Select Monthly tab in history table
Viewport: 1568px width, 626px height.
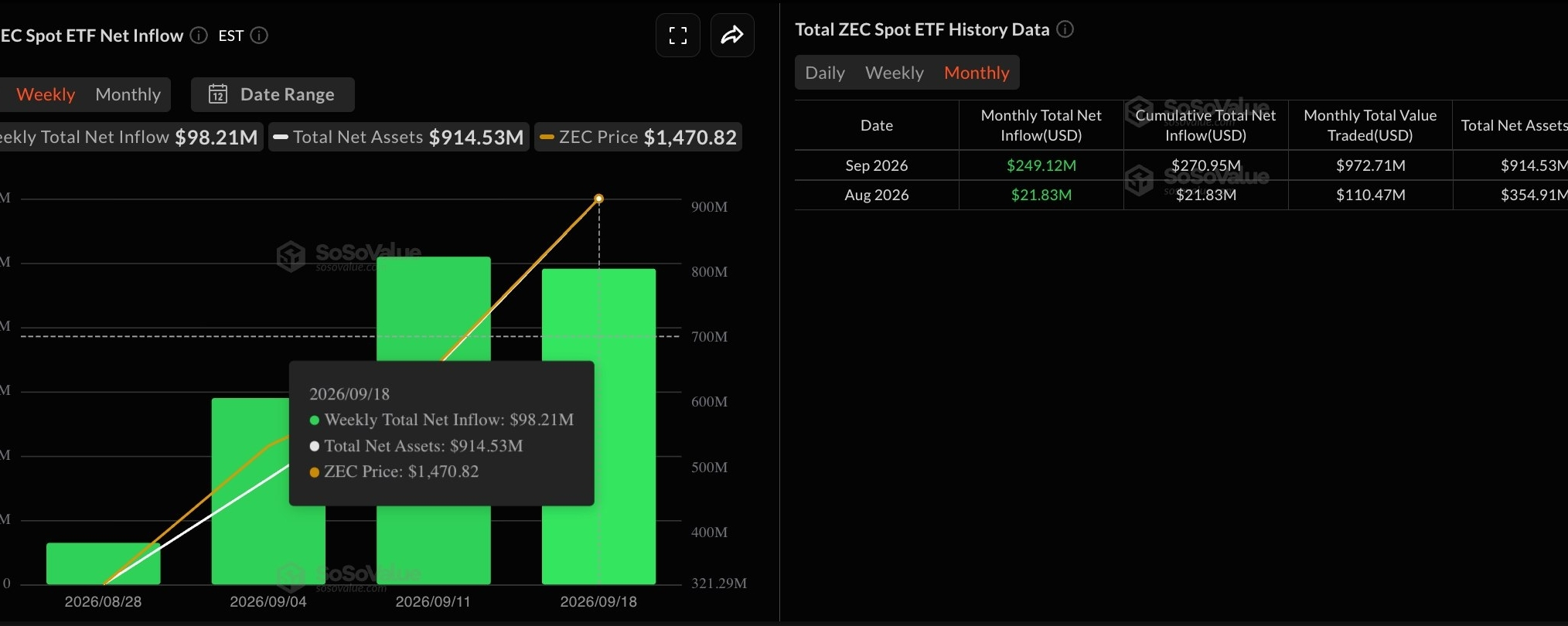(977, 73)
